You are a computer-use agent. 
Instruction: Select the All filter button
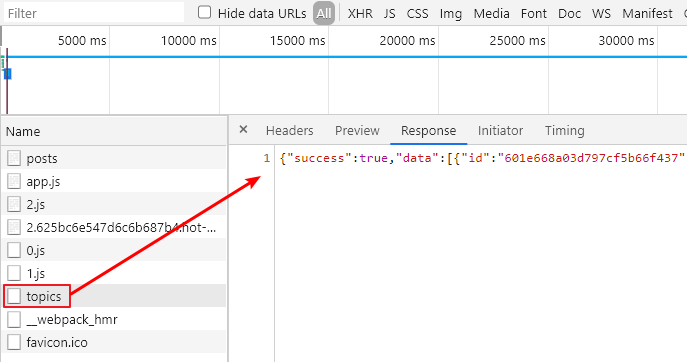(x=324, y=13)
